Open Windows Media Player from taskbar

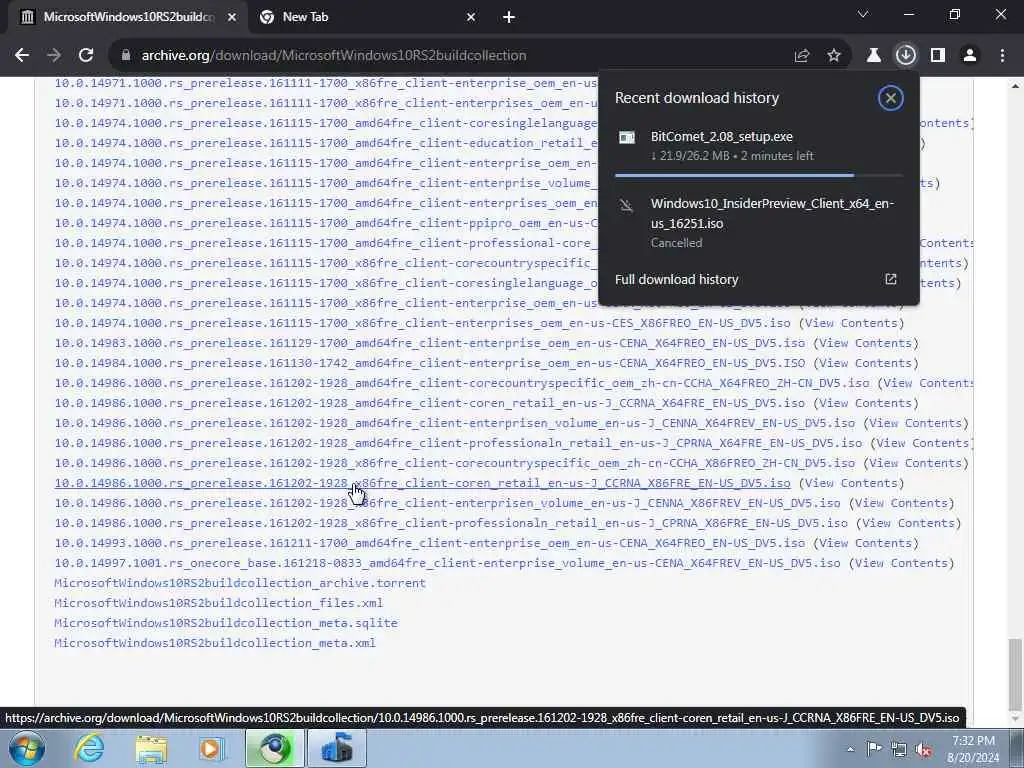pyautogui.click(x=212, y=748)
